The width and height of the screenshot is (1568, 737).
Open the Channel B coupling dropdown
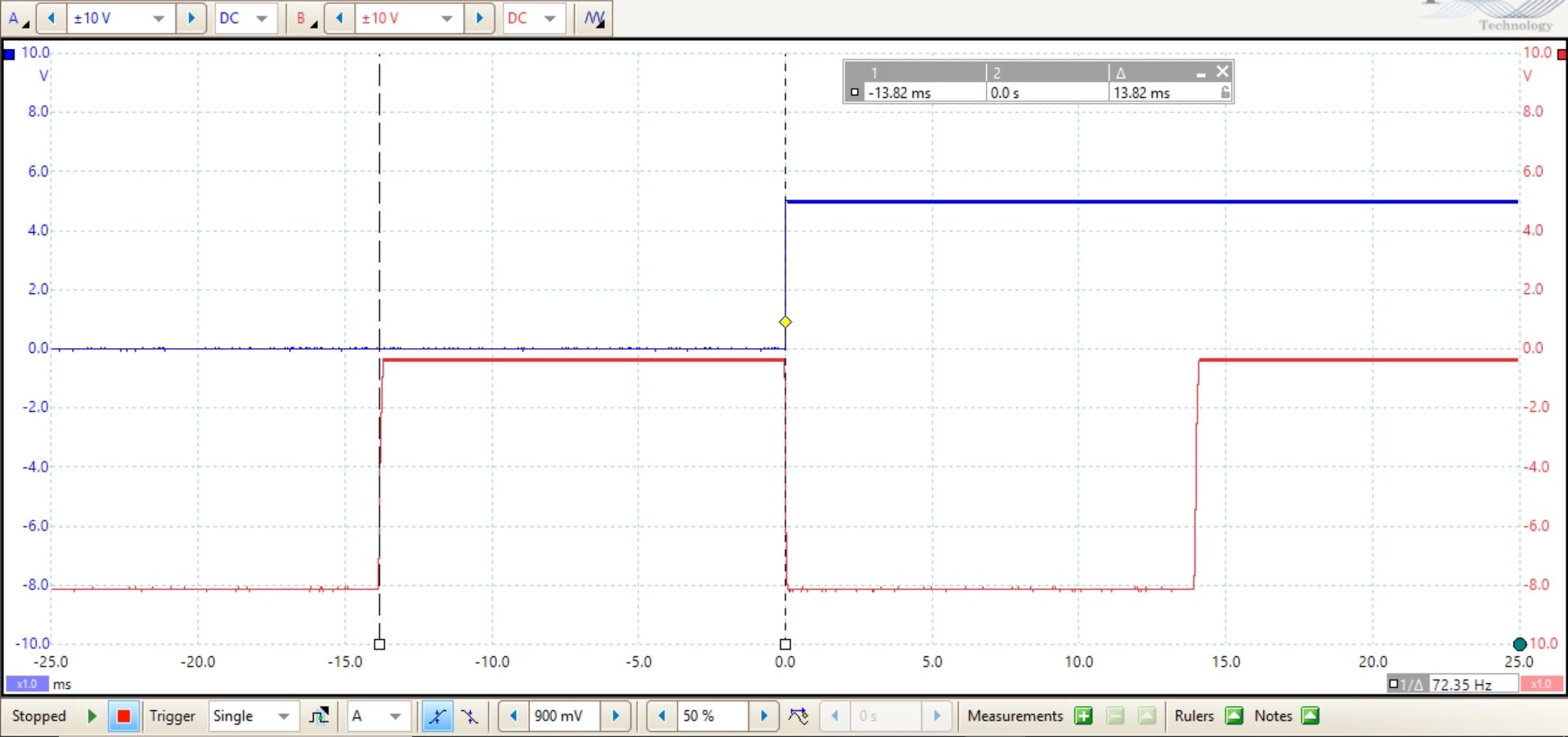click(549, 18)
